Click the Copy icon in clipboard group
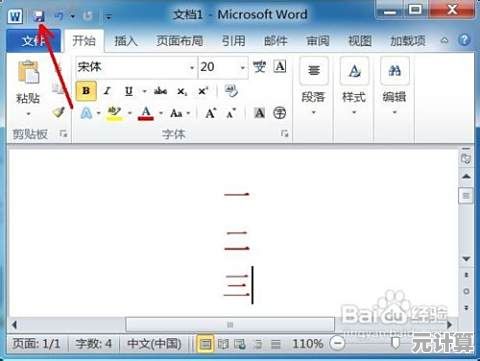The width and height of the screenshot is (480, 361). click(58, 88)
